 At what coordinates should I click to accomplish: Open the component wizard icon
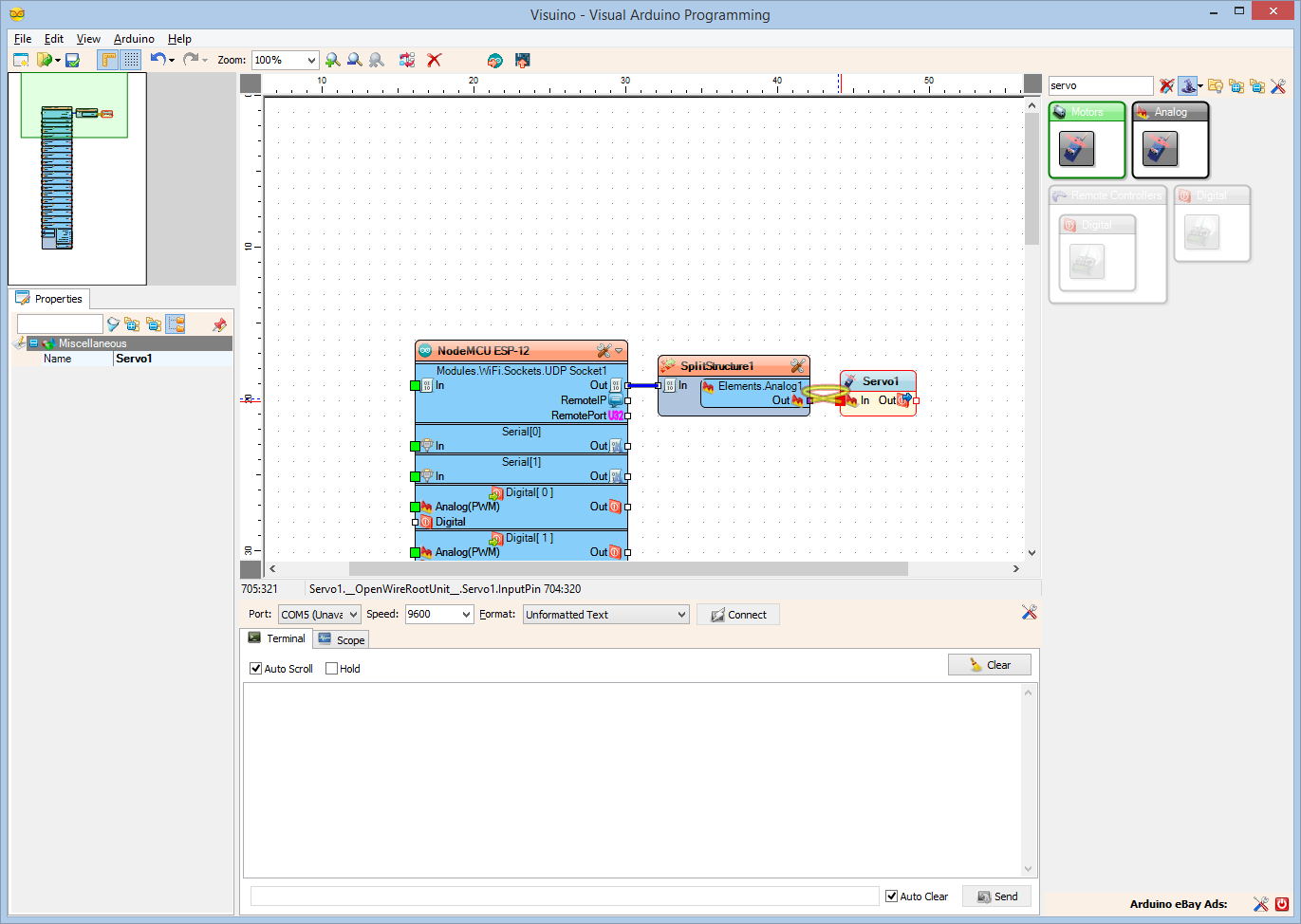pos(1189,85)
